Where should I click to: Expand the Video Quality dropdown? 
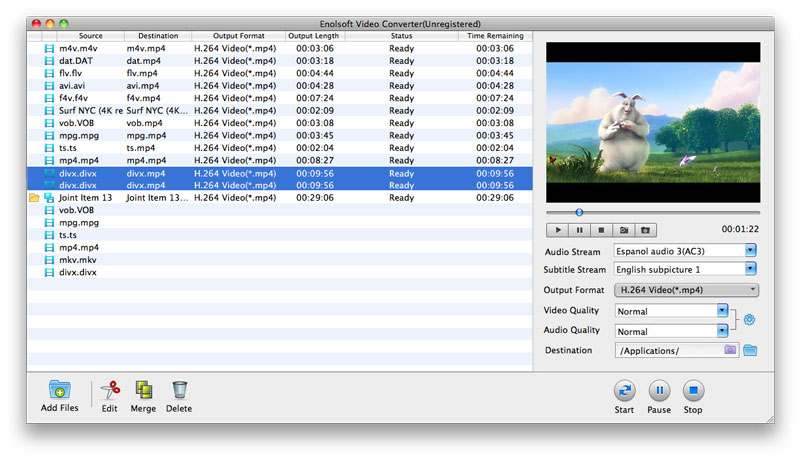tap(722, 310)
